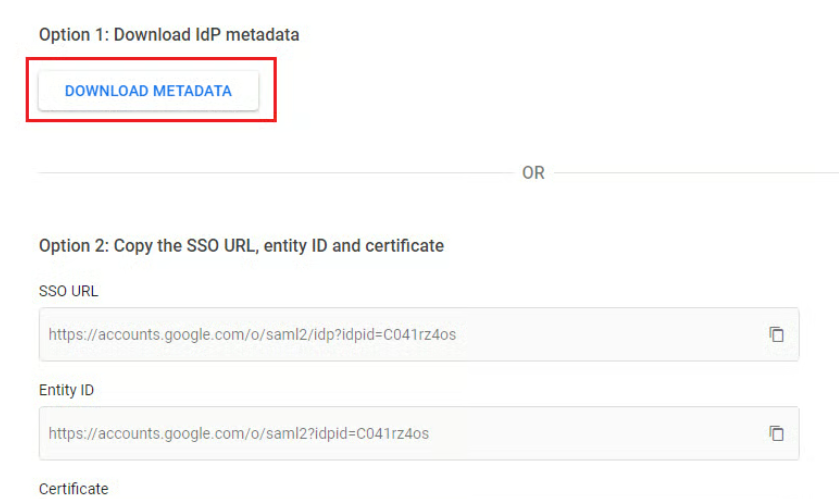Click the word 'certificate' in Option 2 heading
This screenshot has height=499, width=839.
pyautogui.click(x=405, y=245)
